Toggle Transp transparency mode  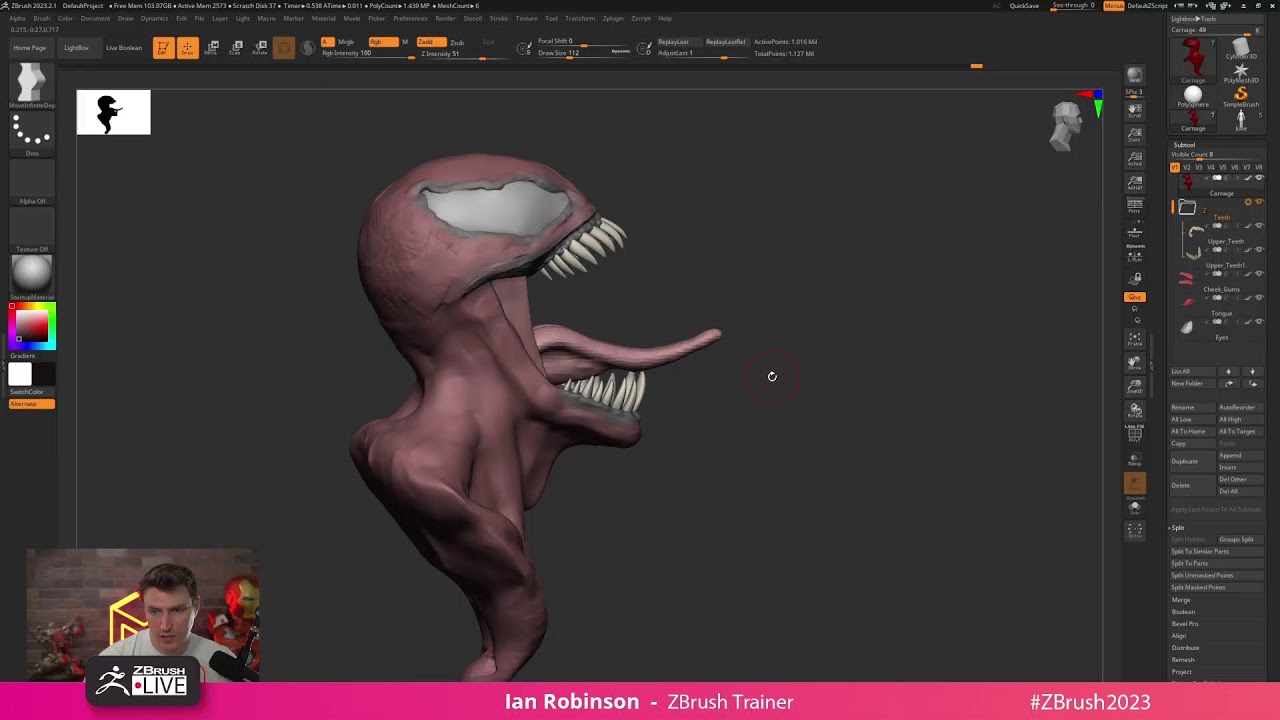point(1134,459)
